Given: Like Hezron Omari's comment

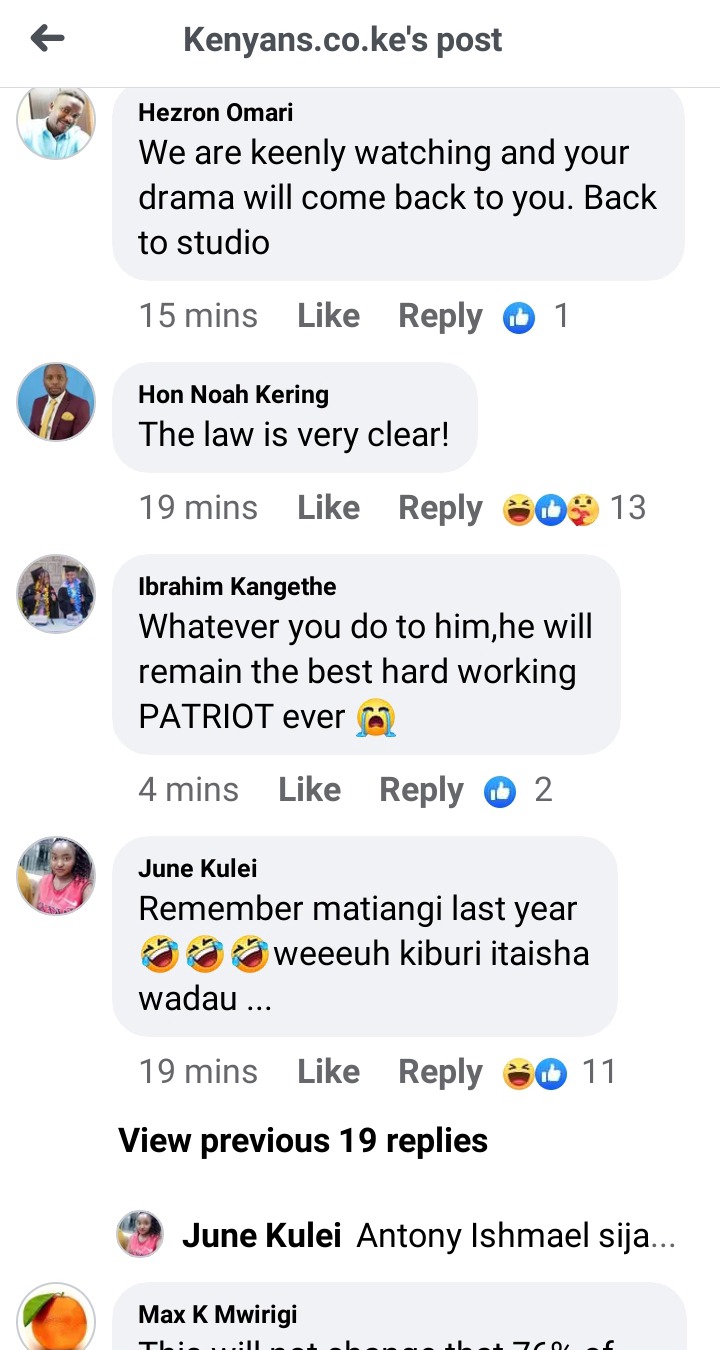Looking at the screenshot, I should tap(329, 316).
